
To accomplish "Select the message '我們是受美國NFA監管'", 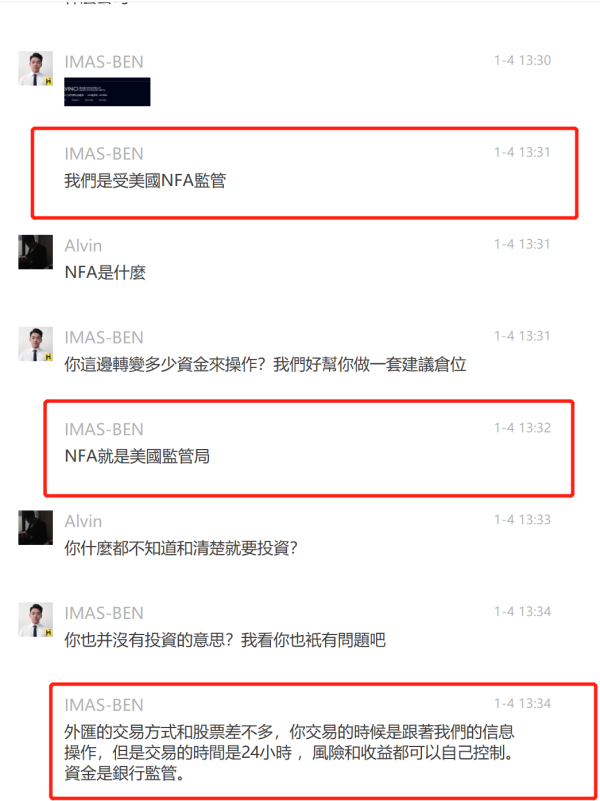I will (x=145, y=181).
